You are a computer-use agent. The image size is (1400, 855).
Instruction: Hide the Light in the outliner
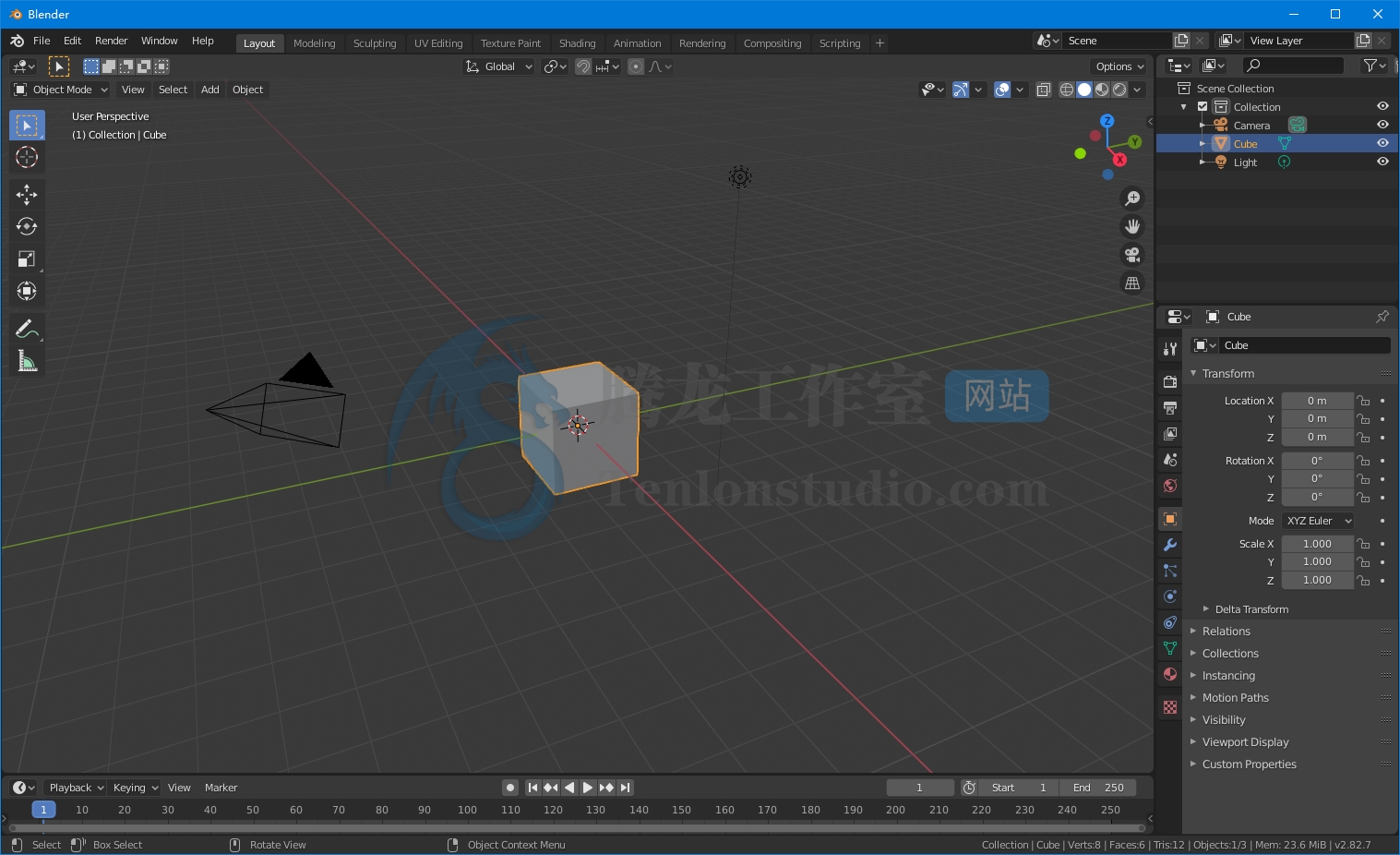[1382, 162]
